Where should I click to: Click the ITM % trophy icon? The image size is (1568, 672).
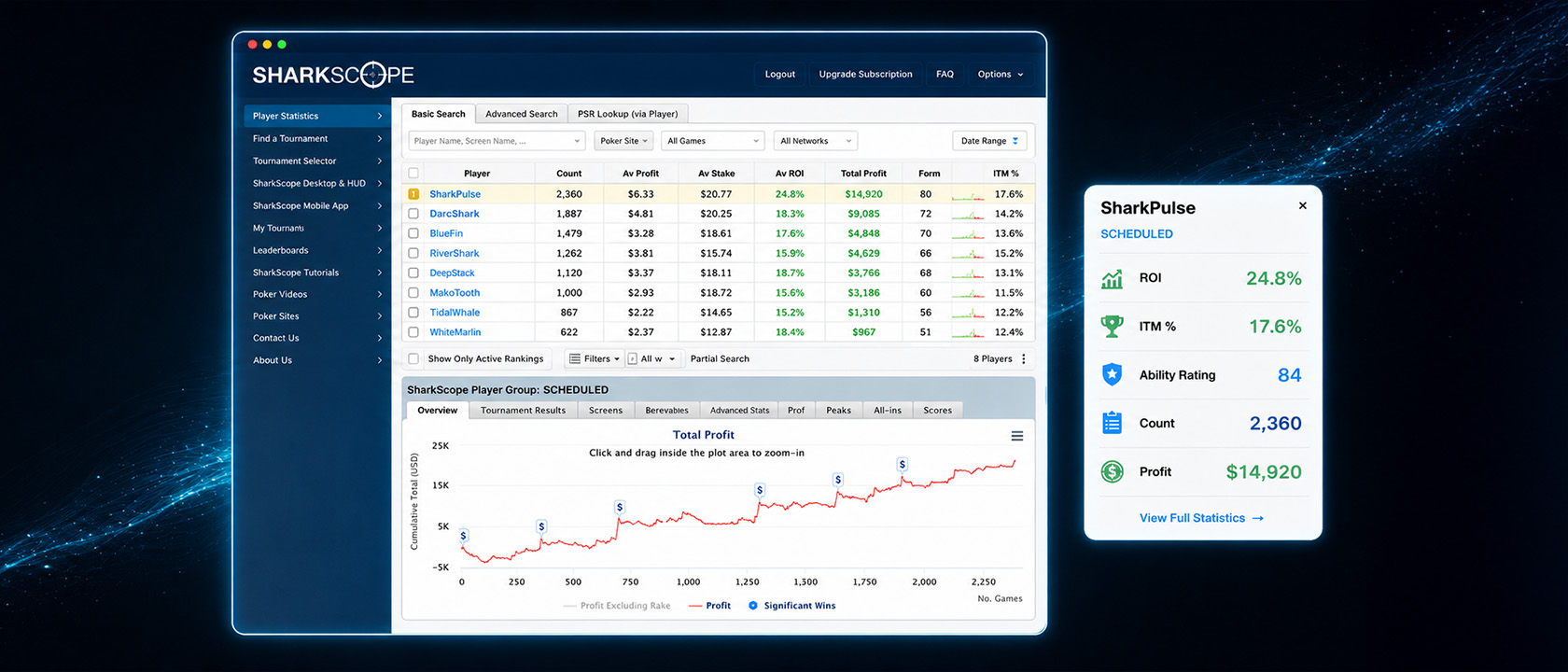(1112, 327)
